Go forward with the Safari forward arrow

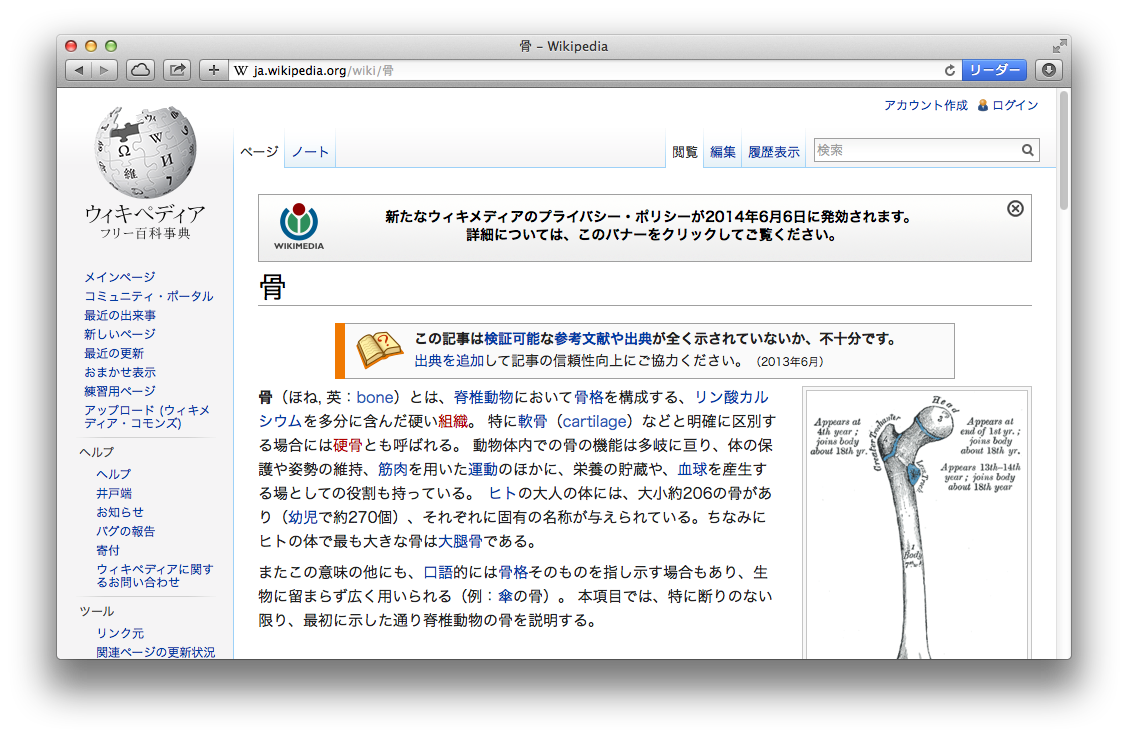point(104,70)
